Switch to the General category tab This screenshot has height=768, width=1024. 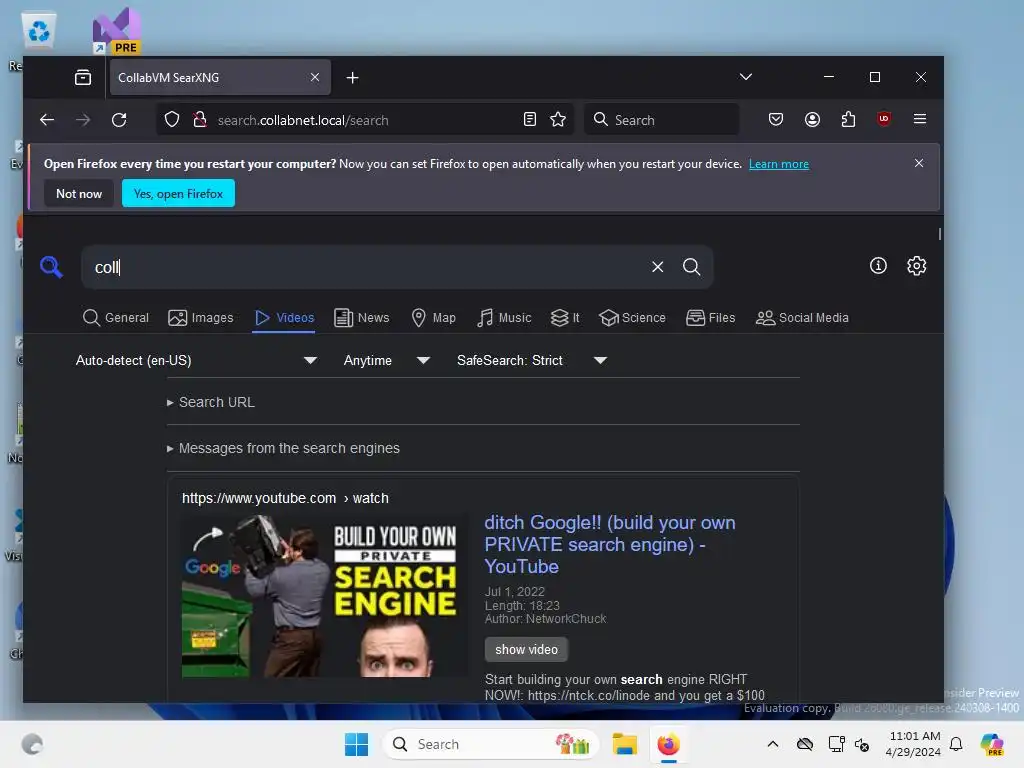point(116,318)
